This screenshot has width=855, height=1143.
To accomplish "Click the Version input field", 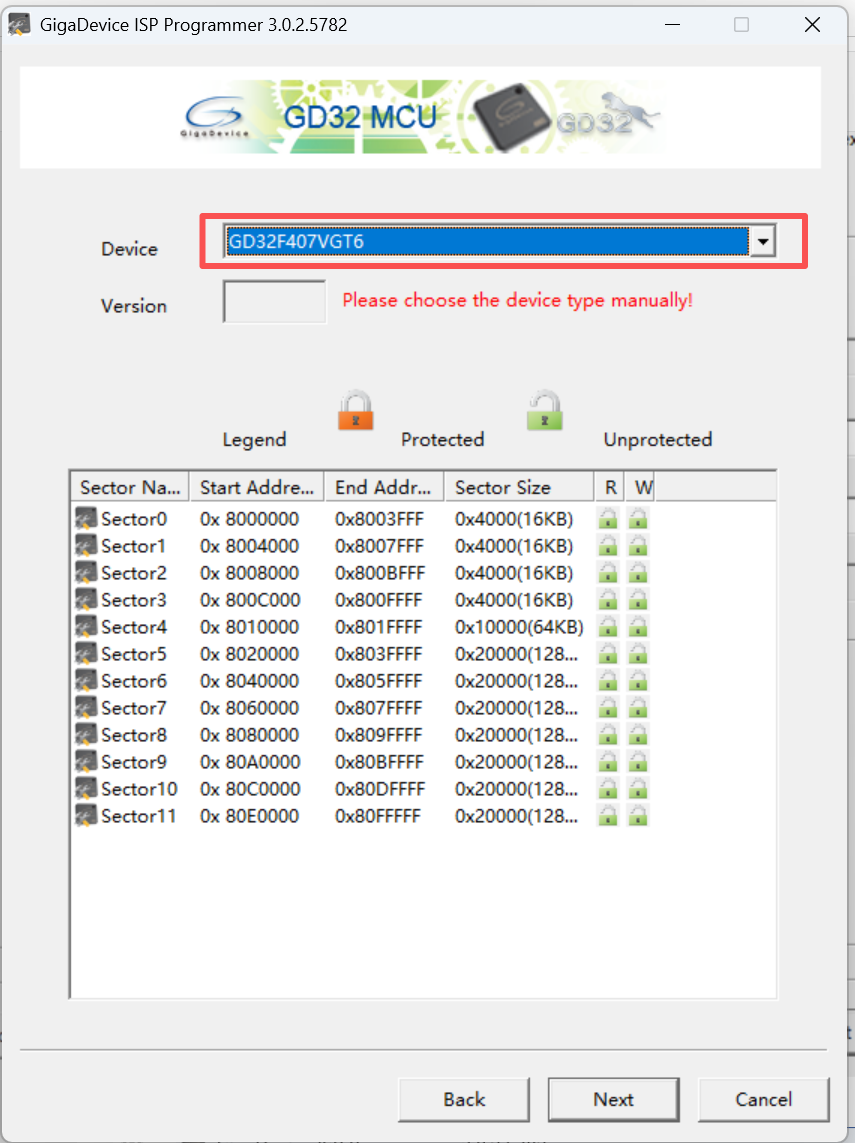I will [x=274, y=301].
